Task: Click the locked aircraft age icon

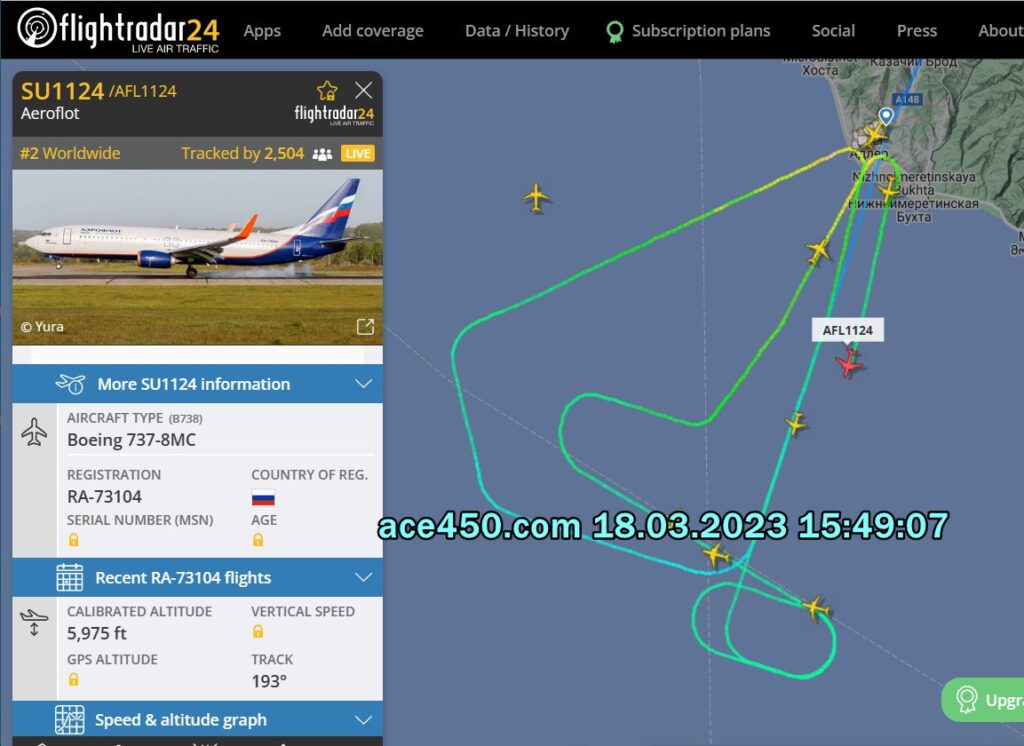Action: [x=258, y=540]
